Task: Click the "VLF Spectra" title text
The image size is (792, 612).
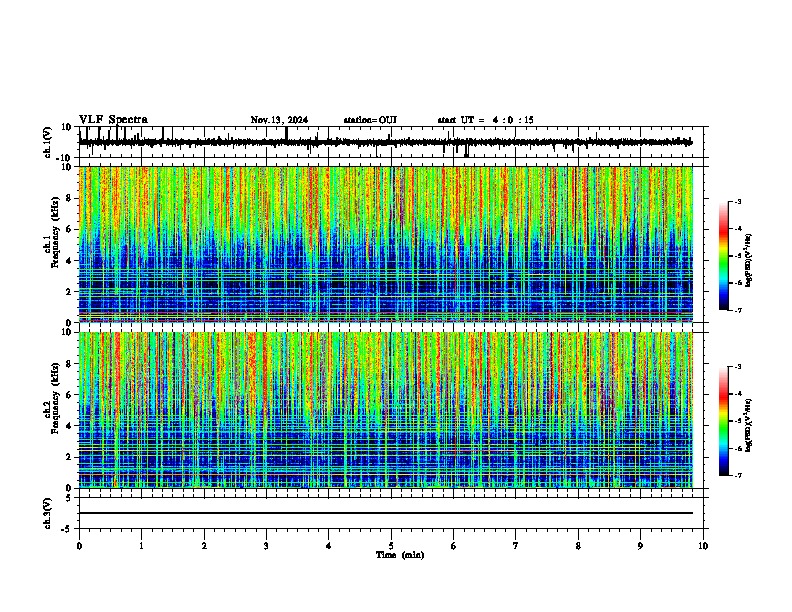Action: pos(113,120)
